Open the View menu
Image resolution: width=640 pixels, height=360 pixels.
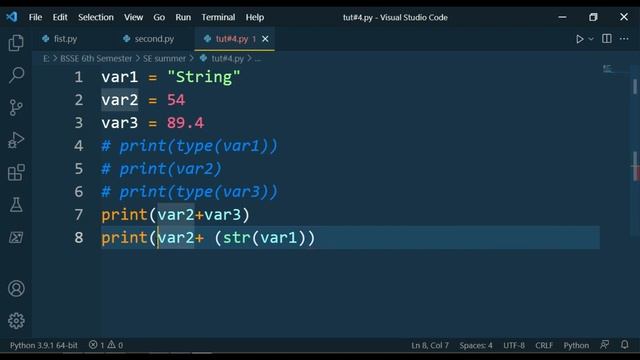133,17
